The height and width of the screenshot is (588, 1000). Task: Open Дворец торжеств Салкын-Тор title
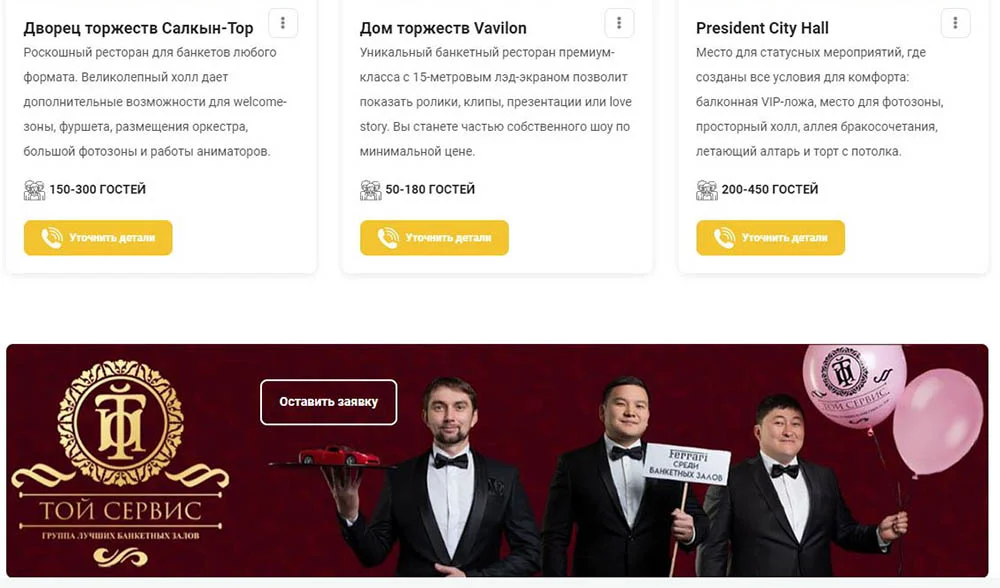(x=138, y=28)
